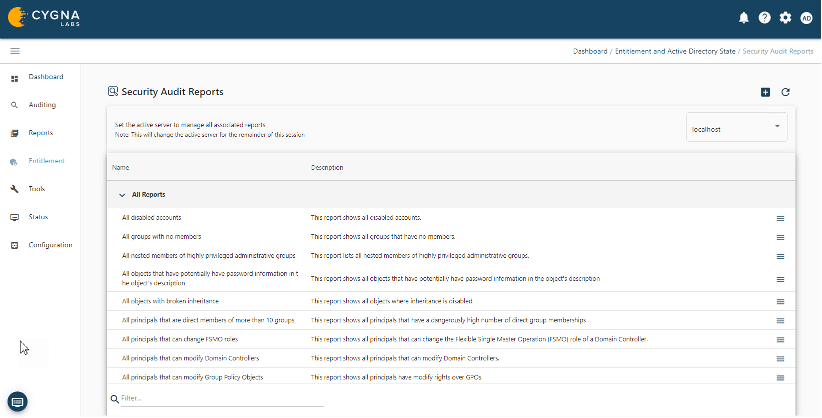Click the Dashboard breadcrumb link

[590, 50]
